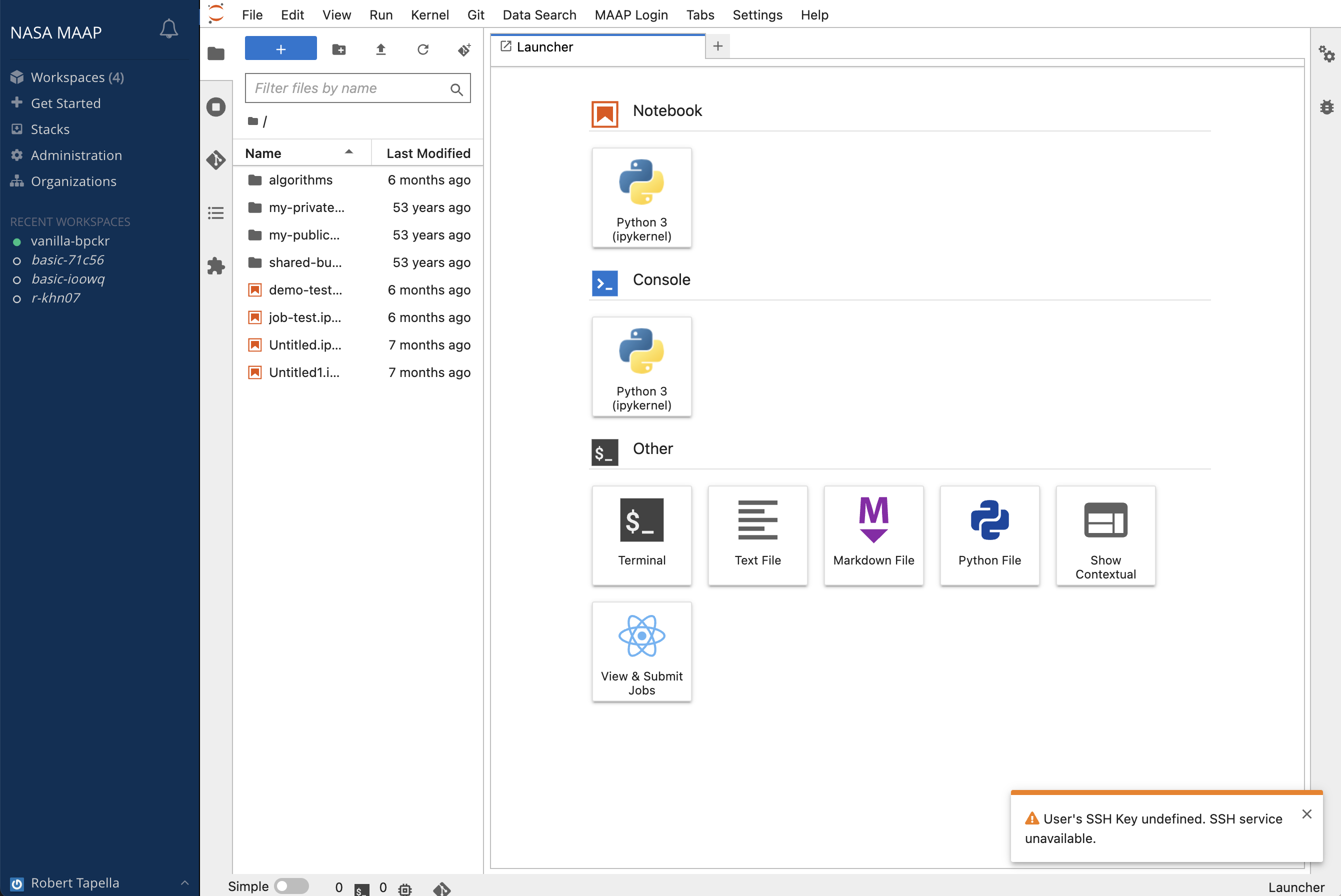1341x896 pixels.
Task: Open the Kernel menu
Action: coord(429,15)
